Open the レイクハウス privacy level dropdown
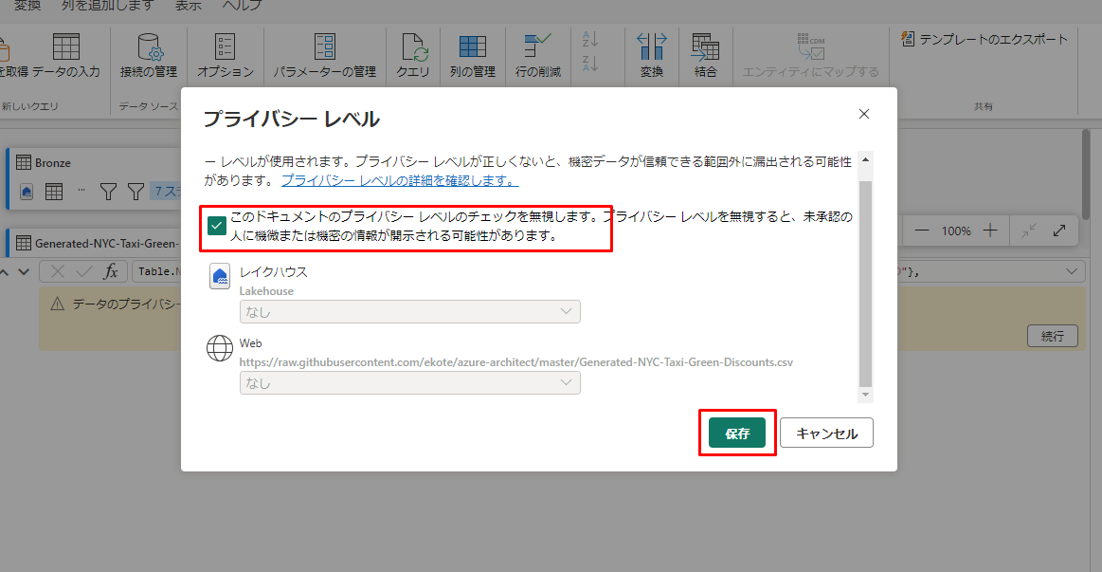This screenshot has height=572, width=1102. coord(410,312)
